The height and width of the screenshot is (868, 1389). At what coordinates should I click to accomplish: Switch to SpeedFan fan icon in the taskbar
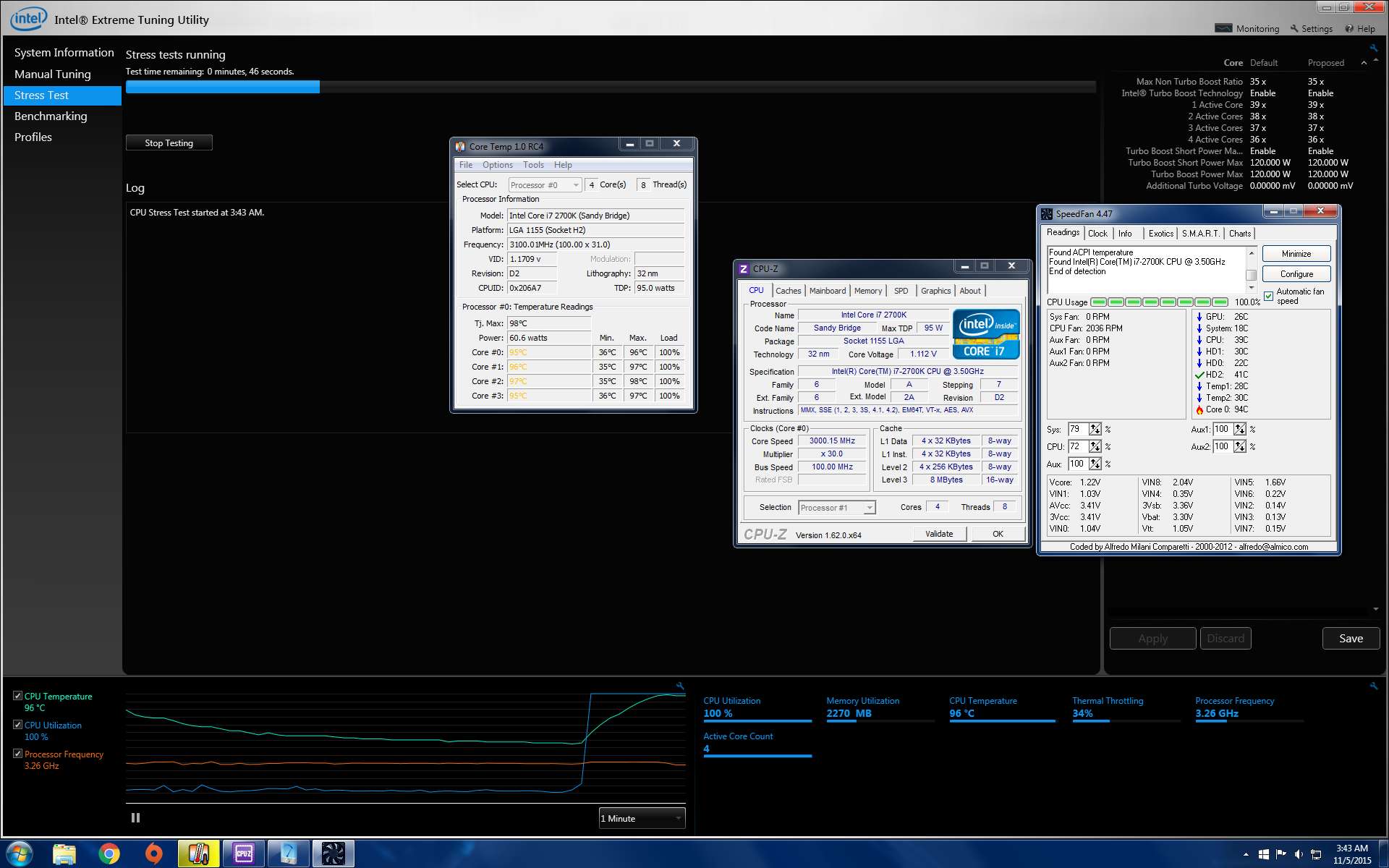(333, 854)
